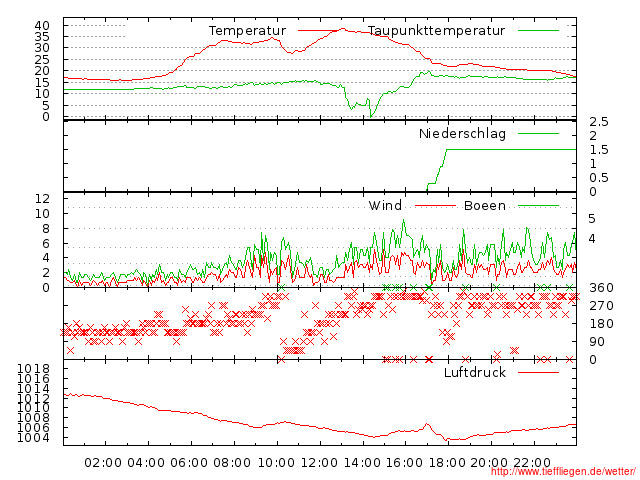Select the Taupunkttemperatur legend label

tap(436, 31)
